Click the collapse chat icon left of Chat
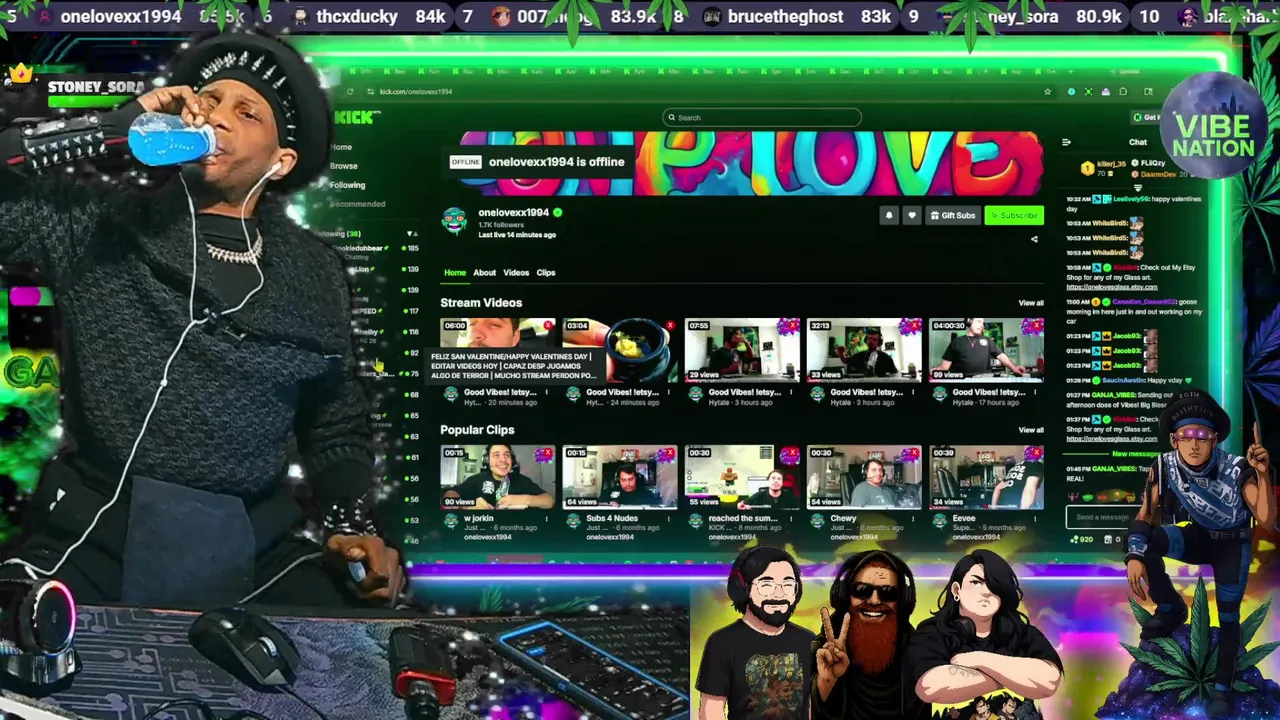The width and height of the screenshot is (1280, 720). pos(1066,142)
